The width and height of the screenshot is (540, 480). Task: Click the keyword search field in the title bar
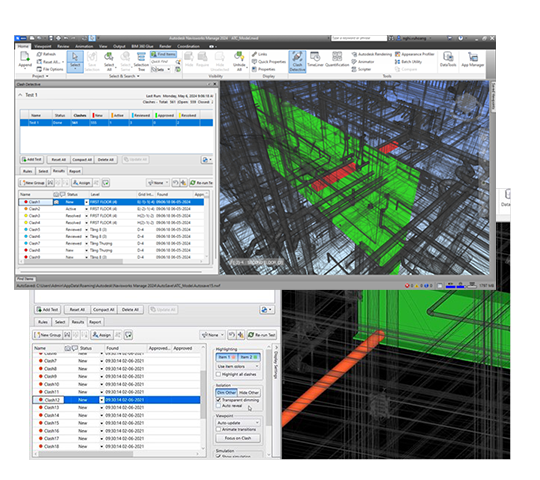pyautogui.click(x=359, y=38)
